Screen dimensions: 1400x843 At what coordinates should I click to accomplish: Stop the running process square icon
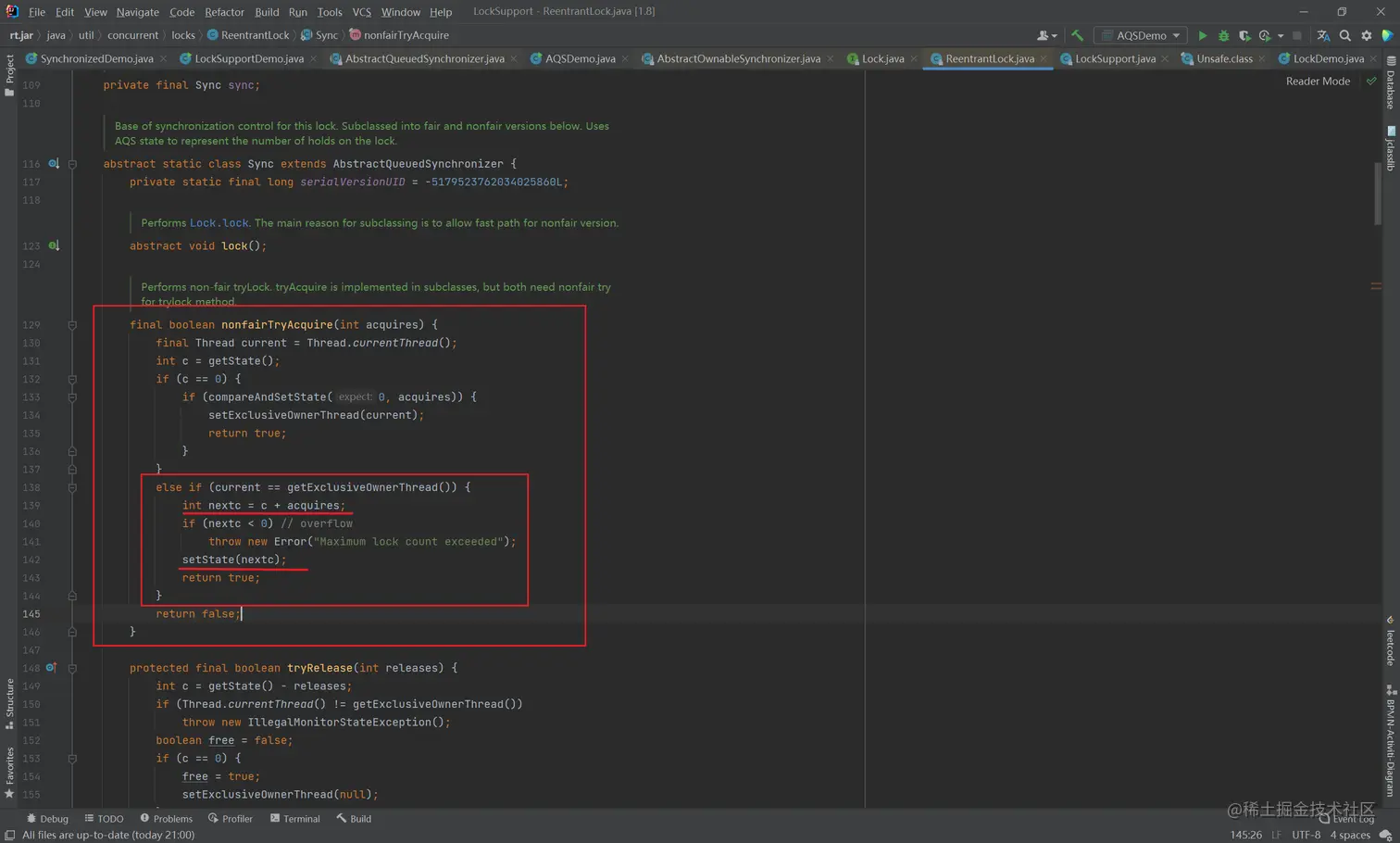(x=1297, y=35)
